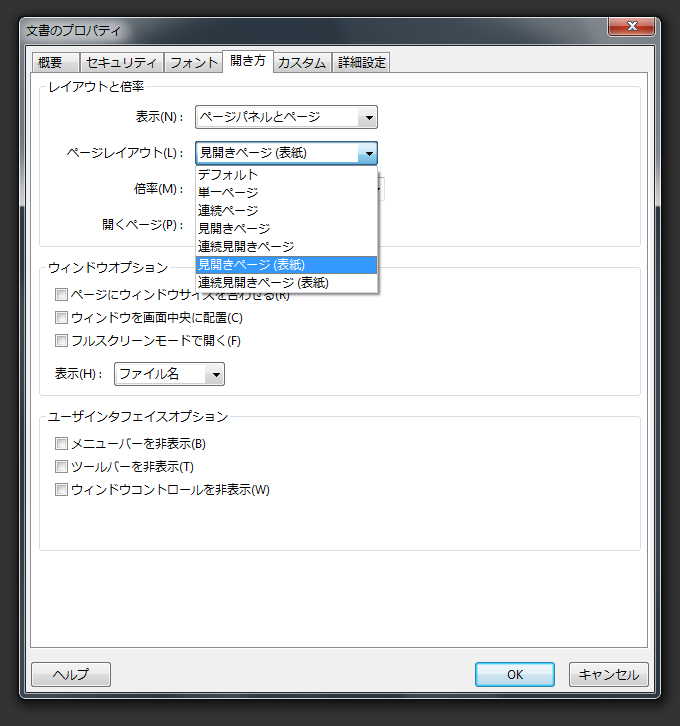The image size is (680, 726).
Task: Open the セキュリティ tab
Action: pos(121,63)
